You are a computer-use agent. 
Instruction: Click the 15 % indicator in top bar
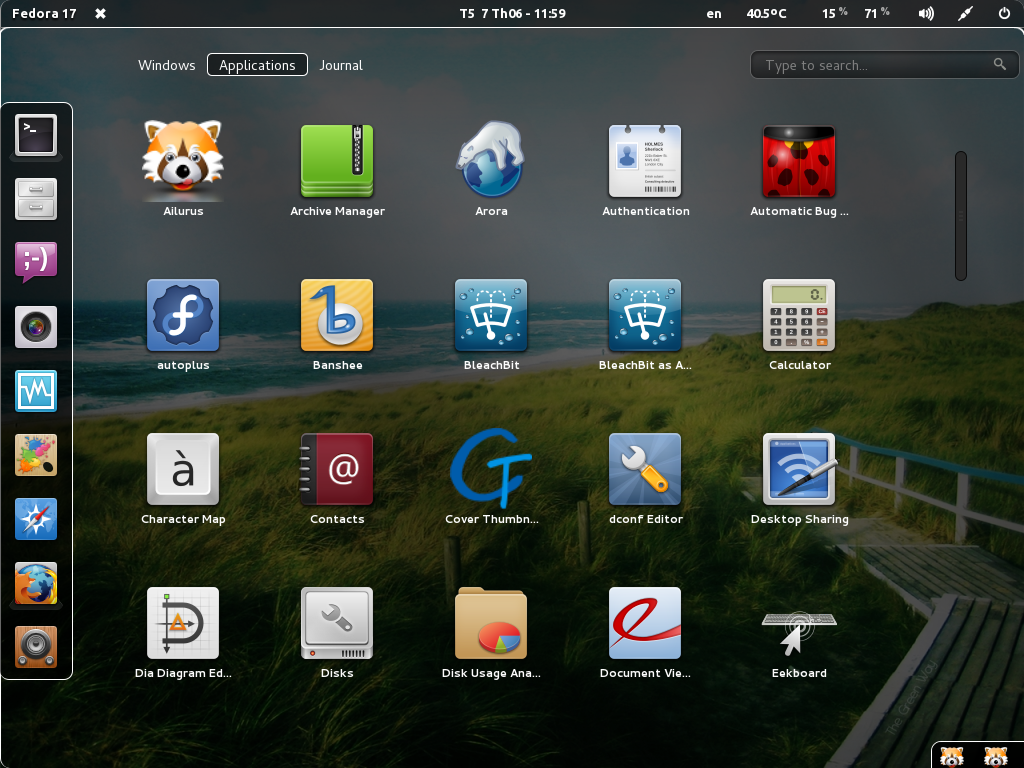point(835,13)
